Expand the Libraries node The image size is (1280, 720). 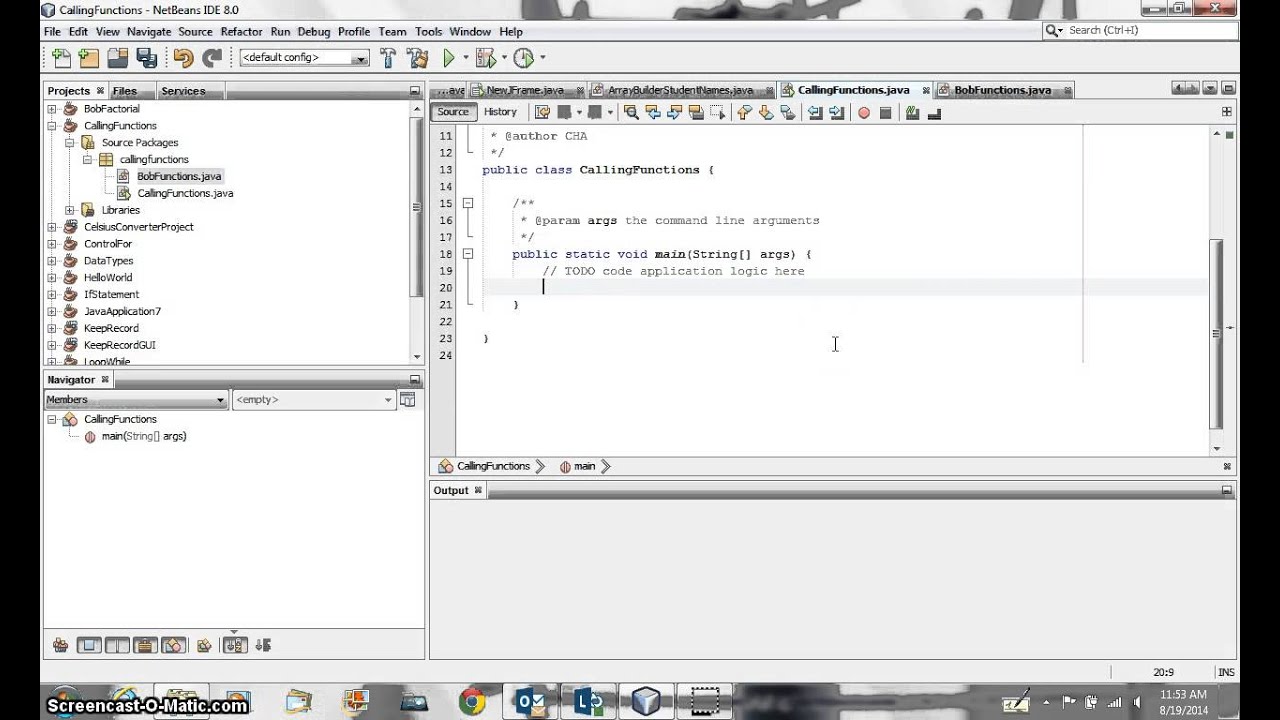tap(69, 210)
